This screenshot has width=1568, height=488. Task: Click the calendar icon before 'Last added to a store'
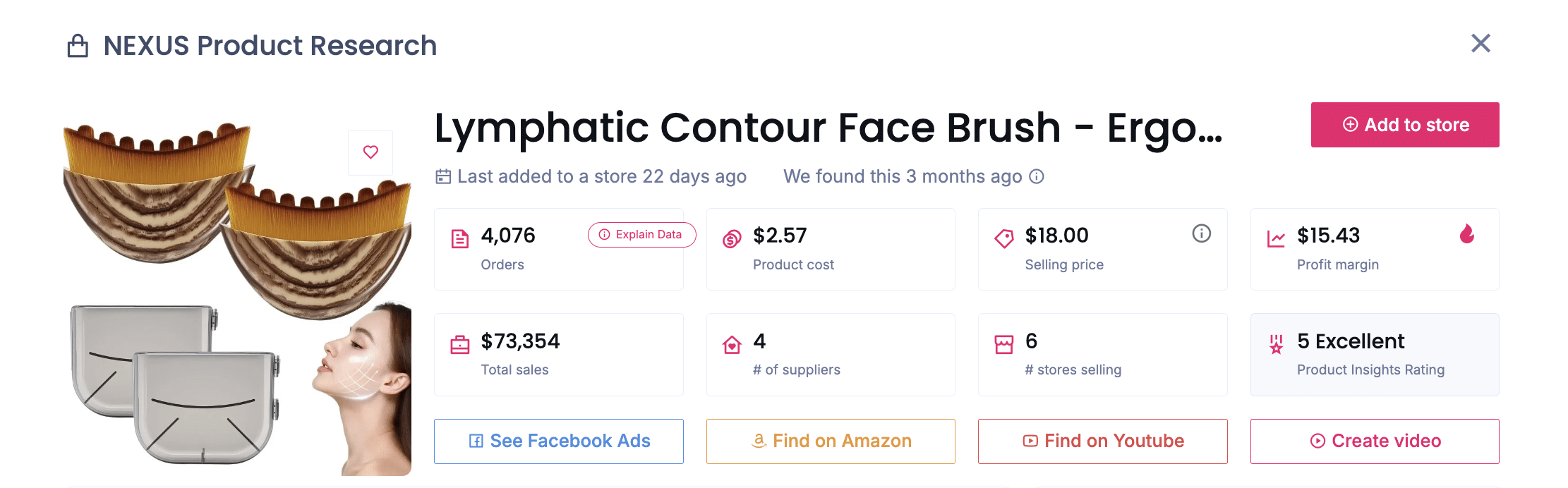[442, 176]
